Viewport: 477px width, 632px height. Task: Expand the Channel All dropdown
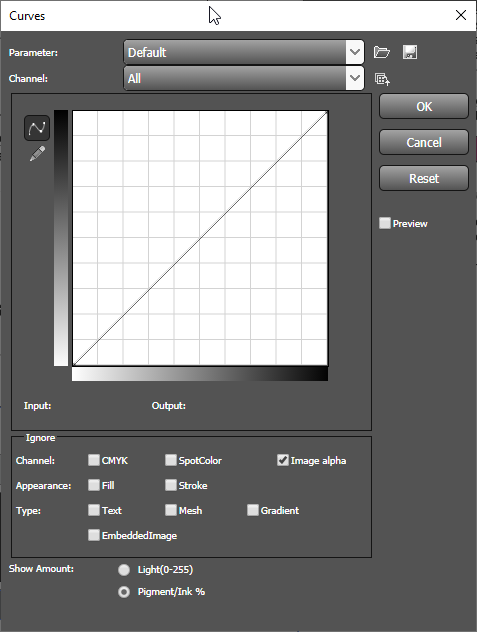244,78
